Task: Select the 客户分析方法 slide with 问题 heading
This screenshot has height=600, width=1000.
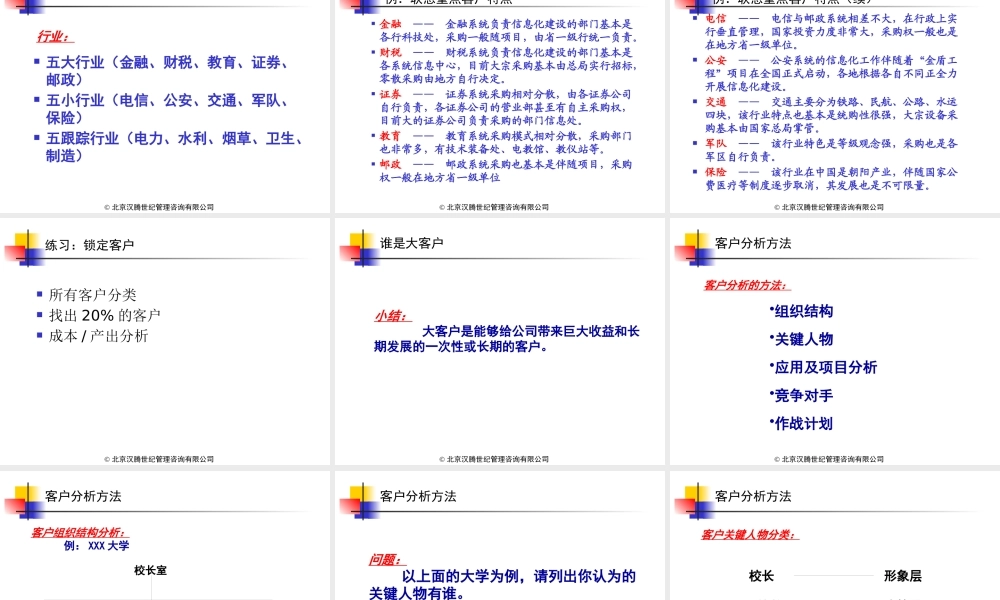Action: [x=499, y=535]
